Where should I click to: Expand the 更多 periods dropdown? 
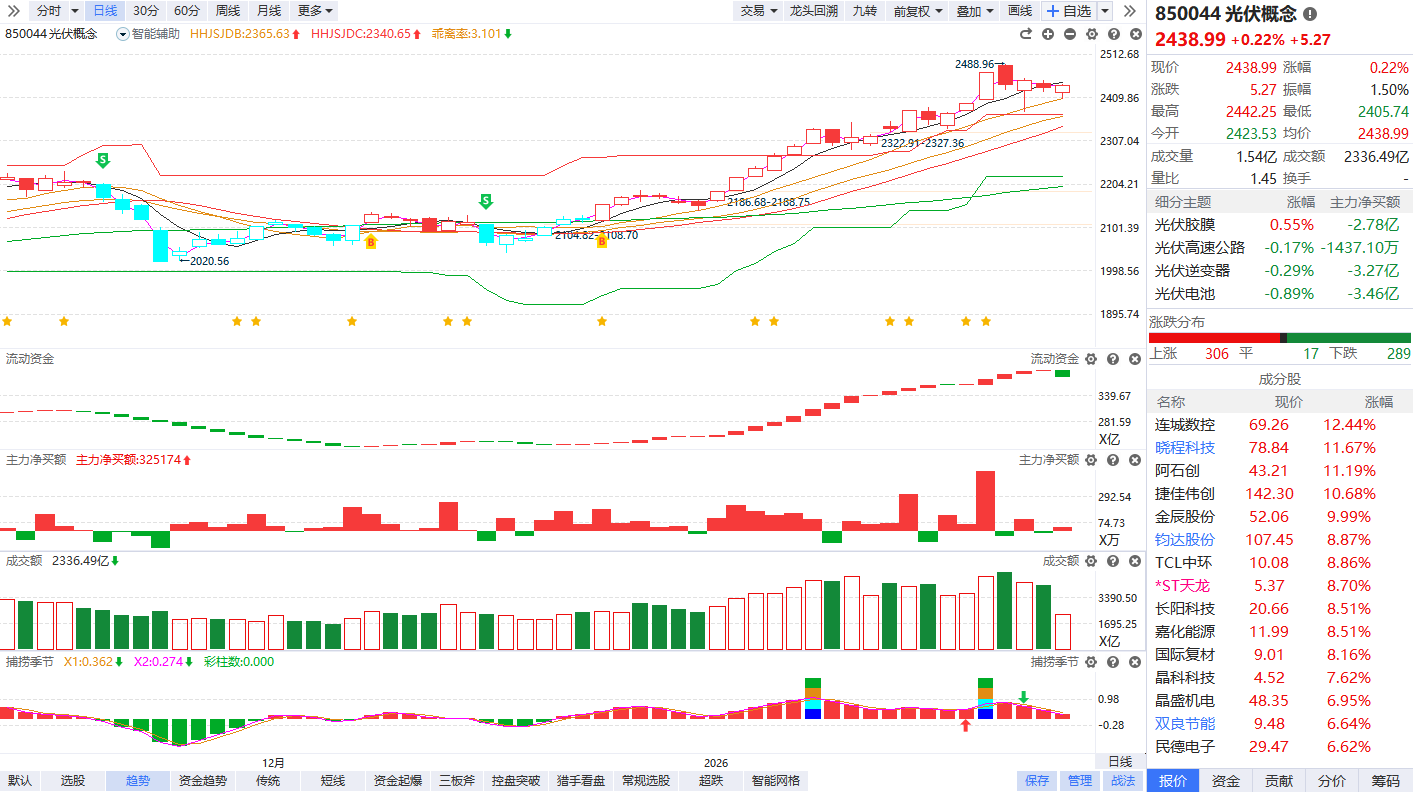pyautogui.click(x=315, y=11)
